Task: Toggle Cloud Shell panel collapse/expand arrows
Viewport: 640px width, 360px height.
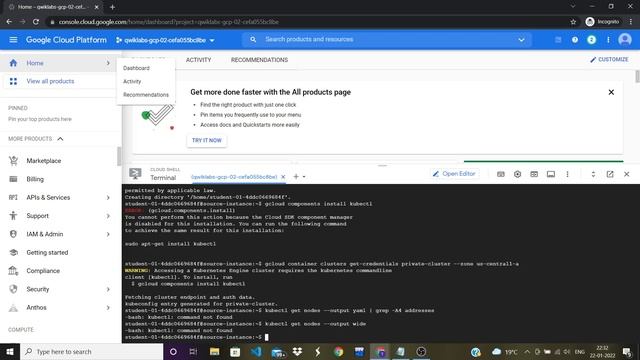Action: [593, 174]
